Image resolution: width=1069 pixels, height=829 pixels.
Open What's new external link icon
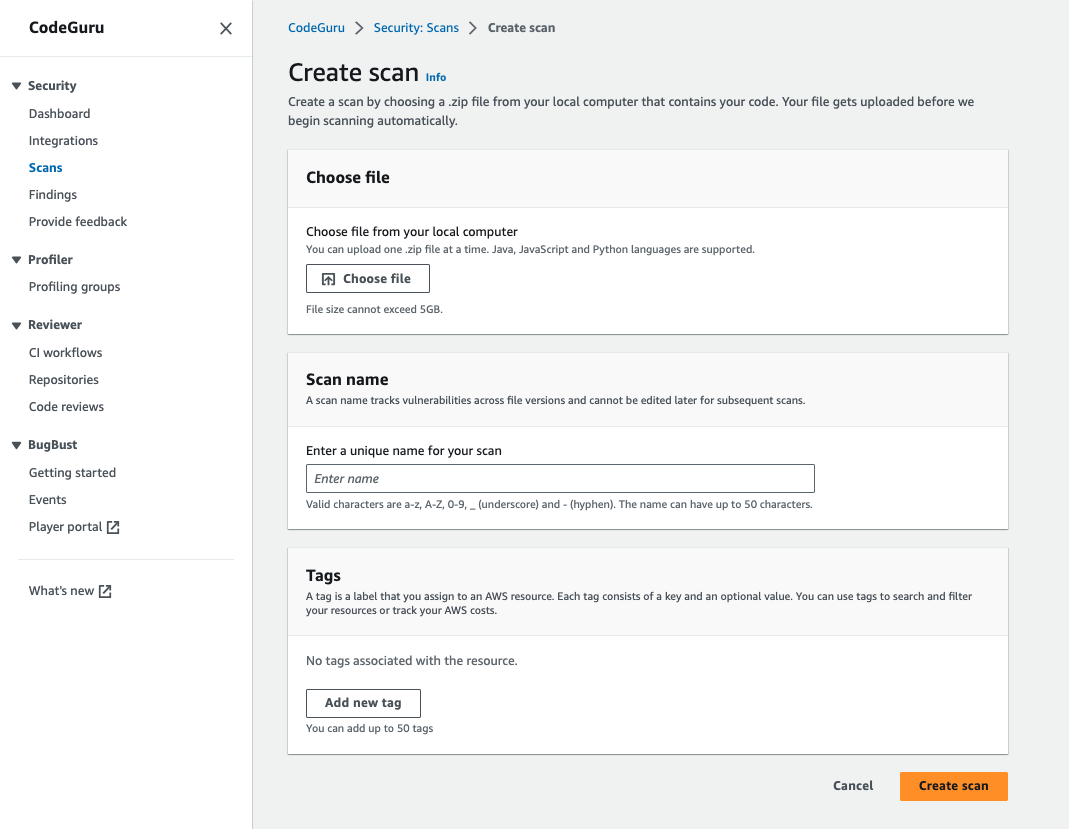pos(105,591)
